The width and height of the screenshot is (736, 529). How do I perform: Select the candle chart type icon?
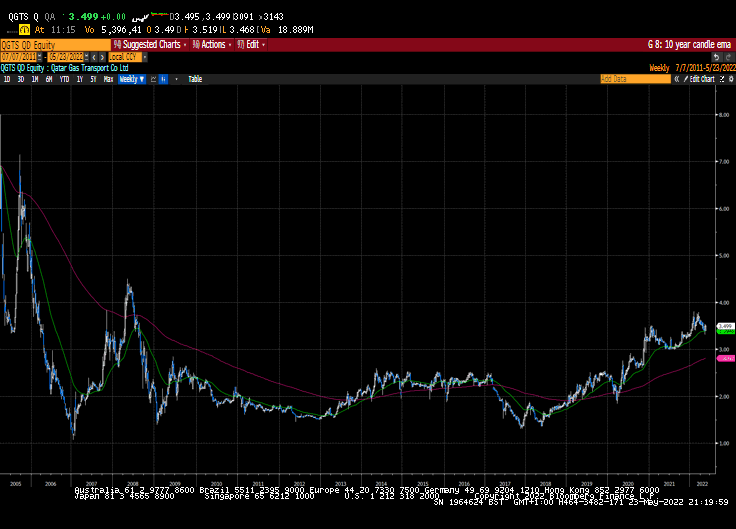click(x=163, y=78)
